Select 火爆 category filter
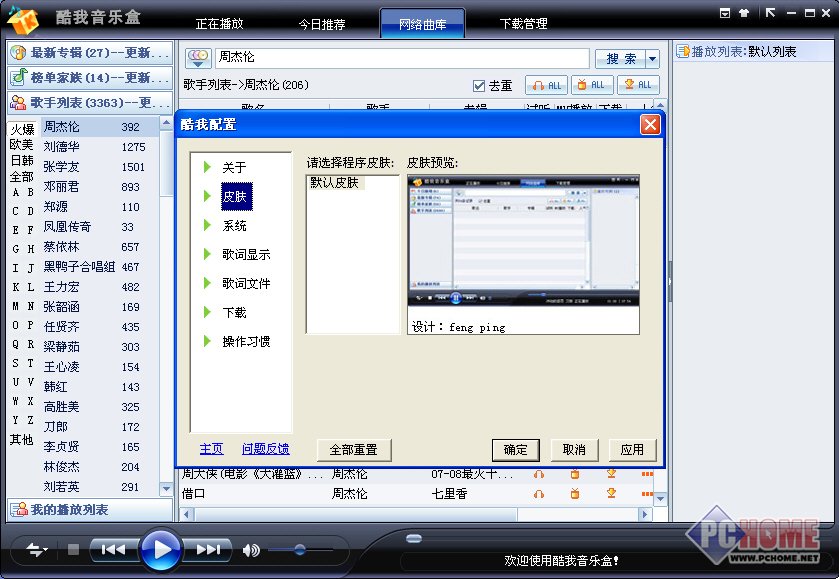Image resolution: width=839 pixels, height=579 pixels. [x=22, y=129]
